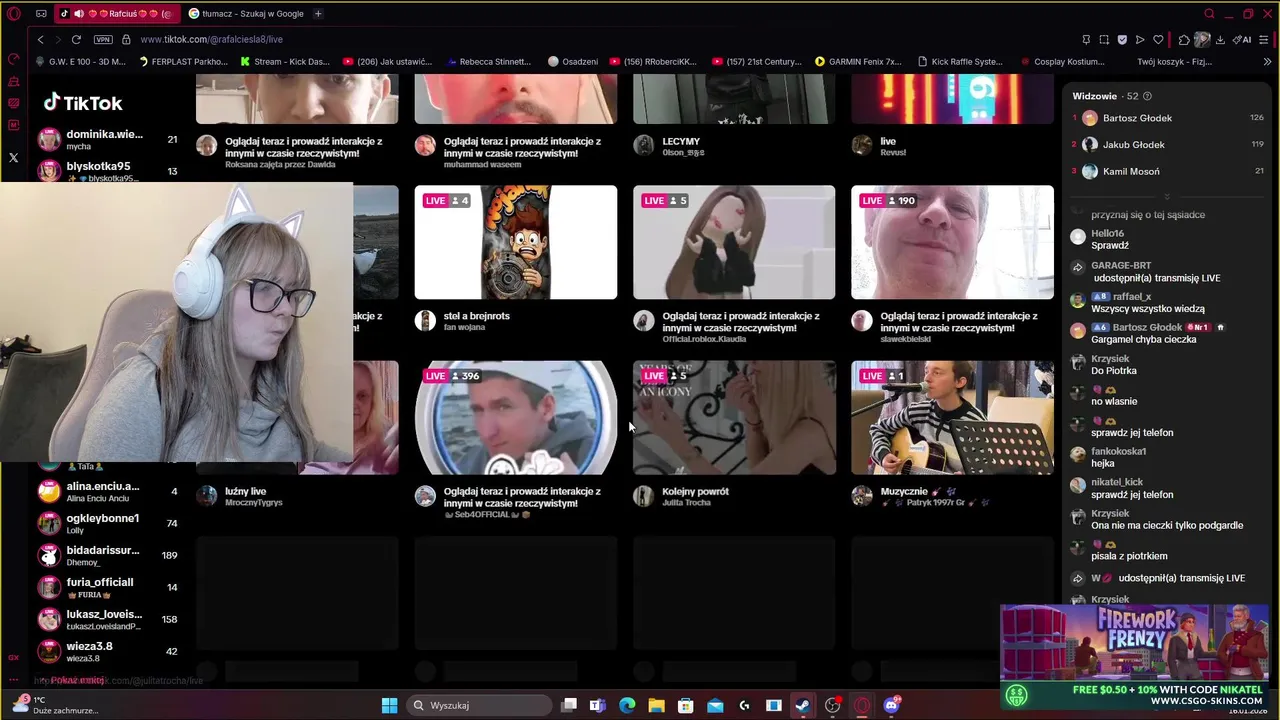Click the Firework Frenzy advertisement banner

pos(1134,656)
